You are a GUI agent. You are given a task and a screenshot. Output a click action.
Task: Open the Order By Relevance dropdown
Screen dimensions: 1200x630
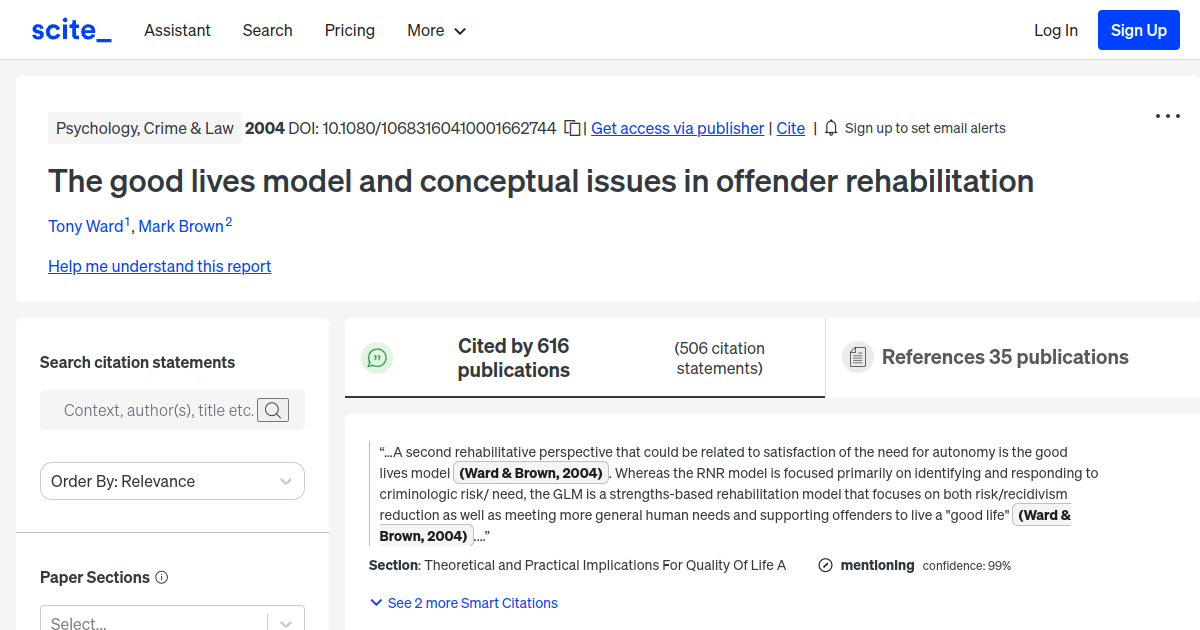click(172, 481)
